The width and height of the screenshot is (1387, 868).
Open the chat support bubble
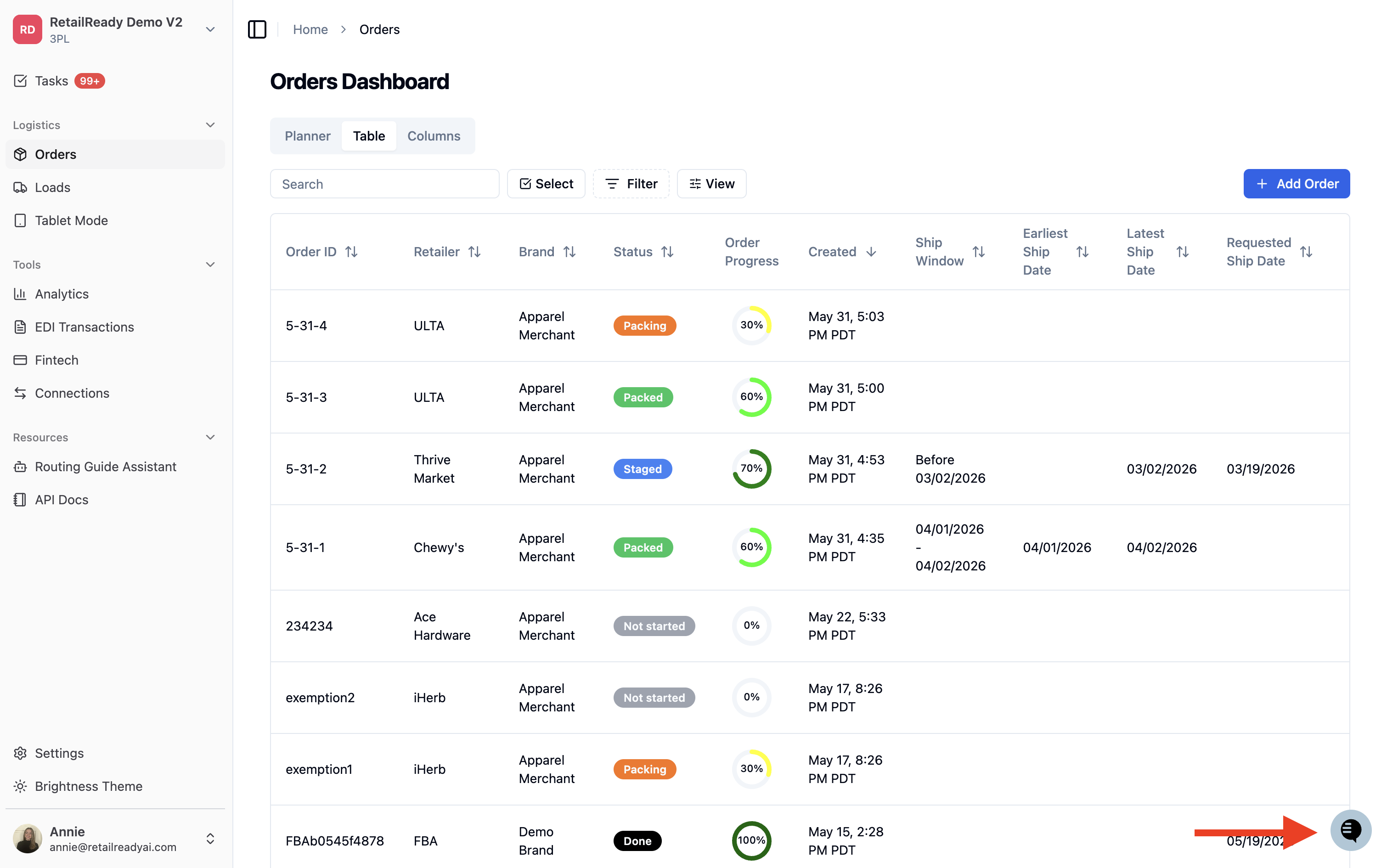pyautogui.click(x=1350, y=829)
